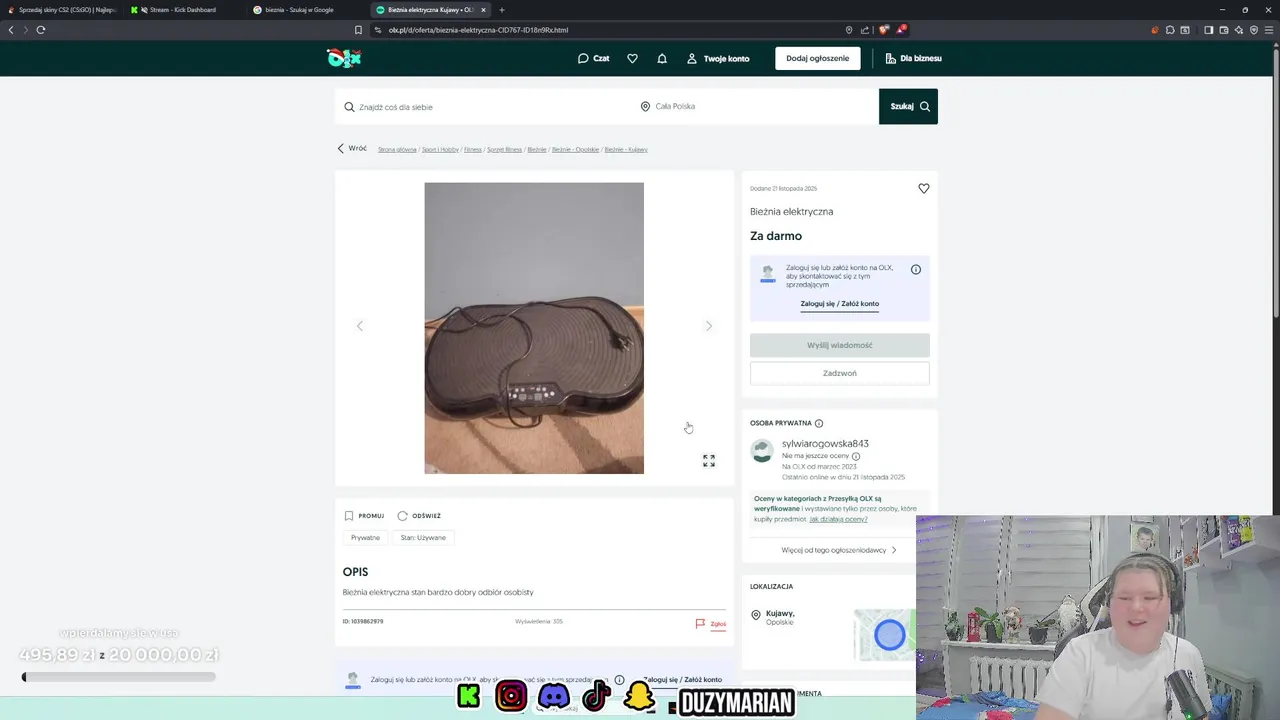Select the Prywatne tag chip
The height and width of the screenshot is (720, 1280).
(365, 538)
